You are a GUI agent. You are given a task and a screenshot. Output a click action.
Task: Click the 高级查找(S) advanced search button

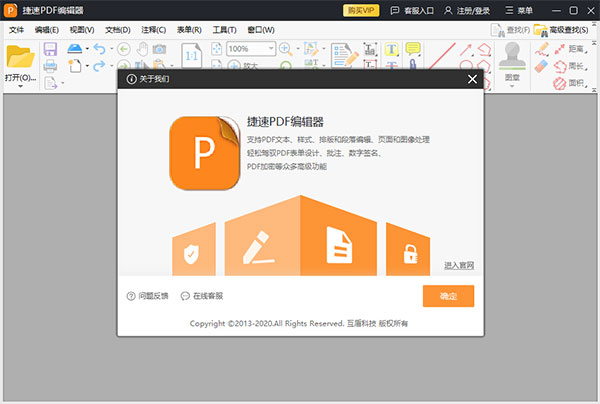tap(561, 30)
